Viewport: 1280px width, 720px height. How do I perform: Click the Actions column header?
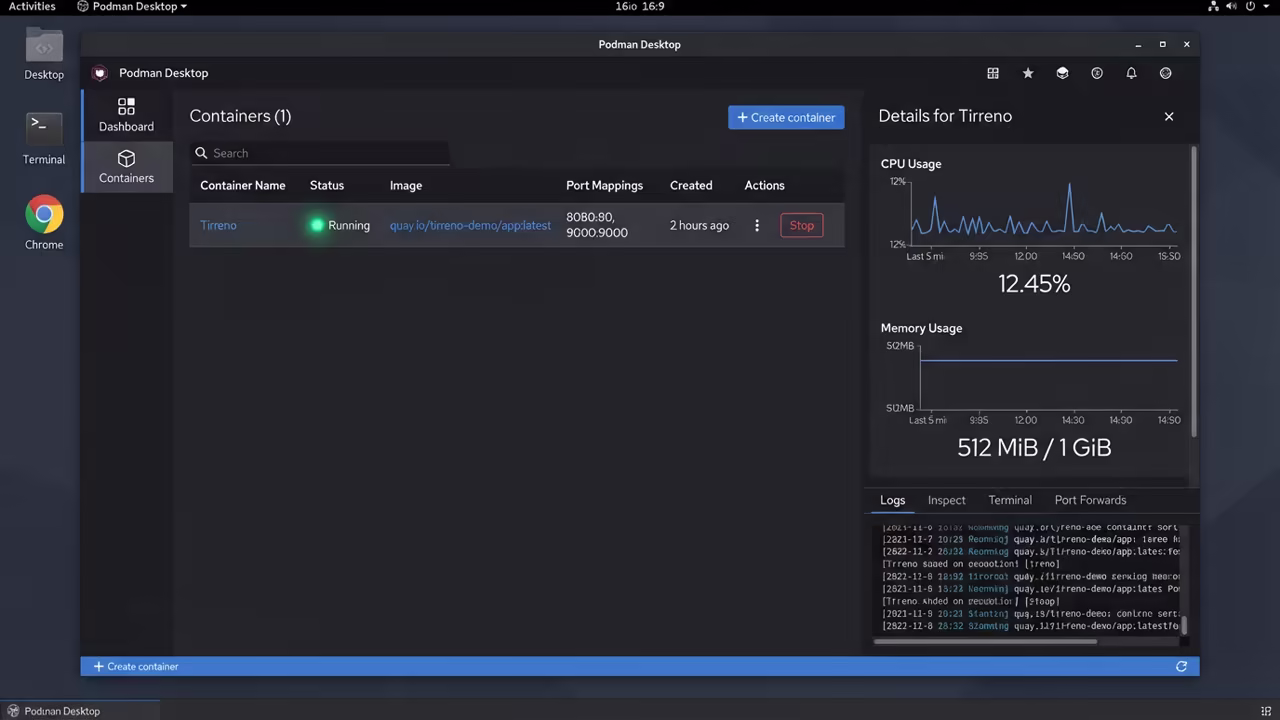click(x=764, y=185)
